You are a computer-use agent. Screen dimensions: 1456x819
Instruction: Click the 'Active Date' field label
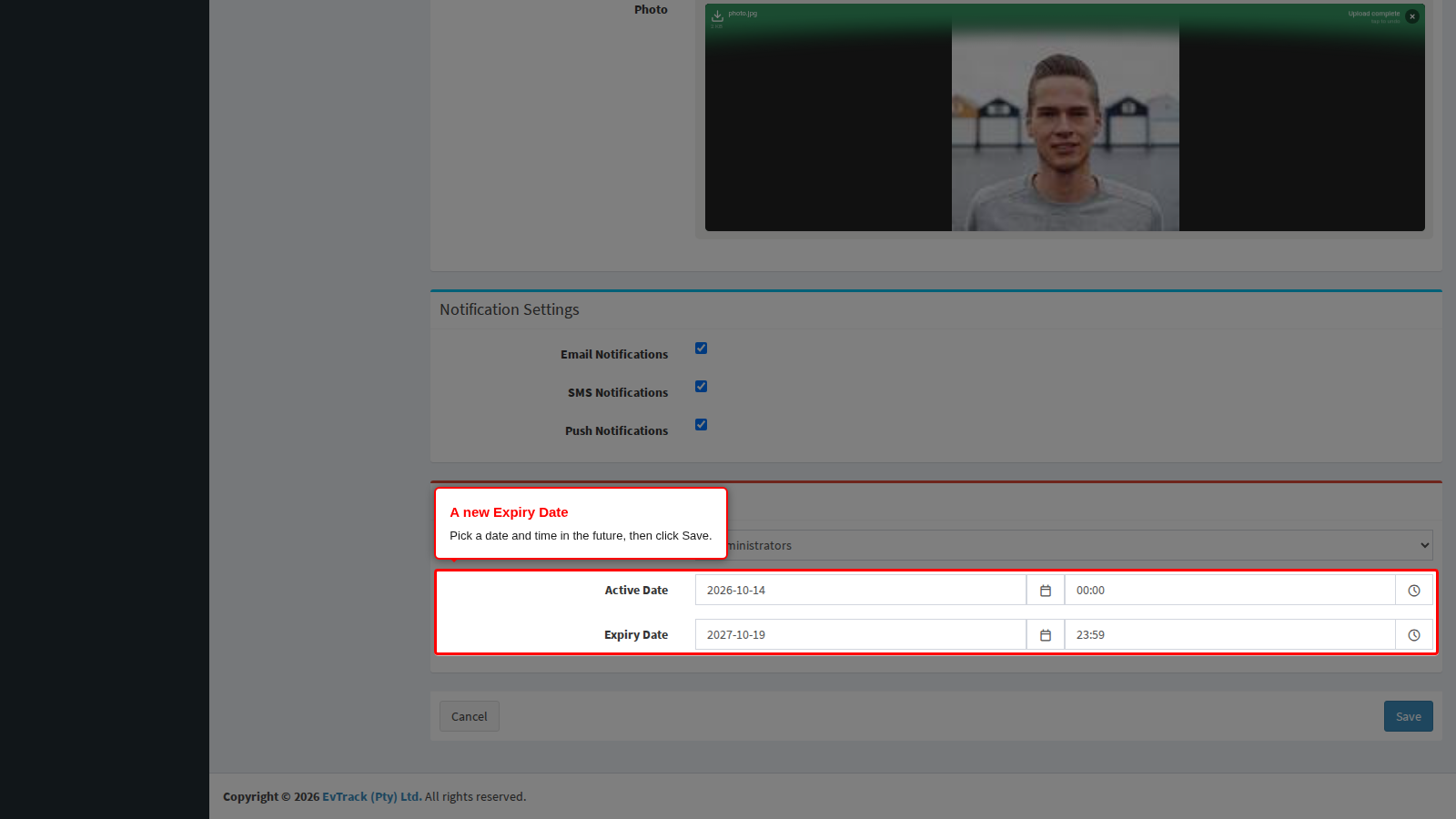click(636, 590)
